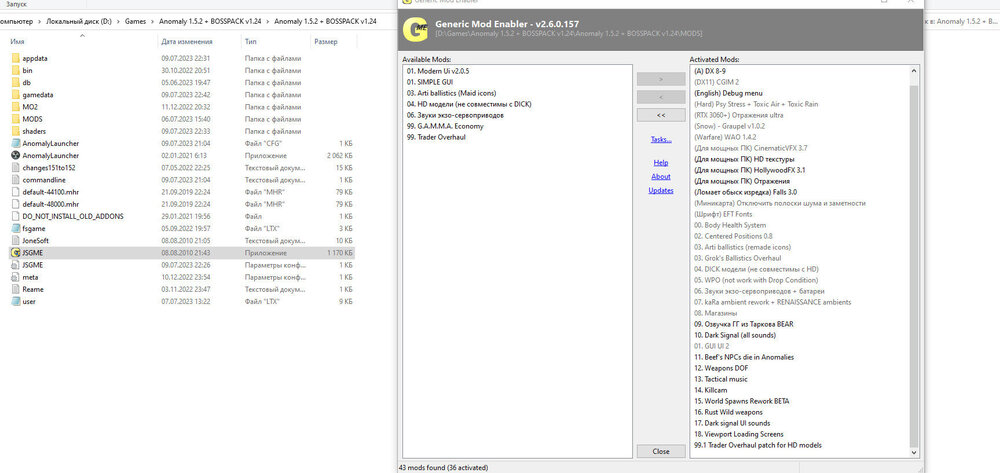The image size is (1000, 473).
Task: Select 03. Arti ballistics (Maid icons)
Action: tap(451, 92)
